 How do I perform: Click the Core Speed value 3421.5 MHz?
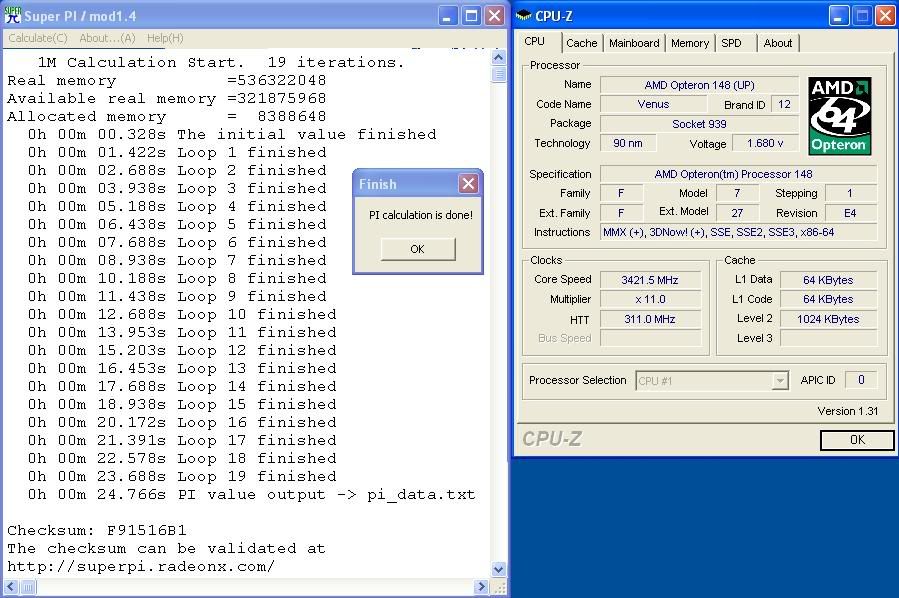(650, 280)
